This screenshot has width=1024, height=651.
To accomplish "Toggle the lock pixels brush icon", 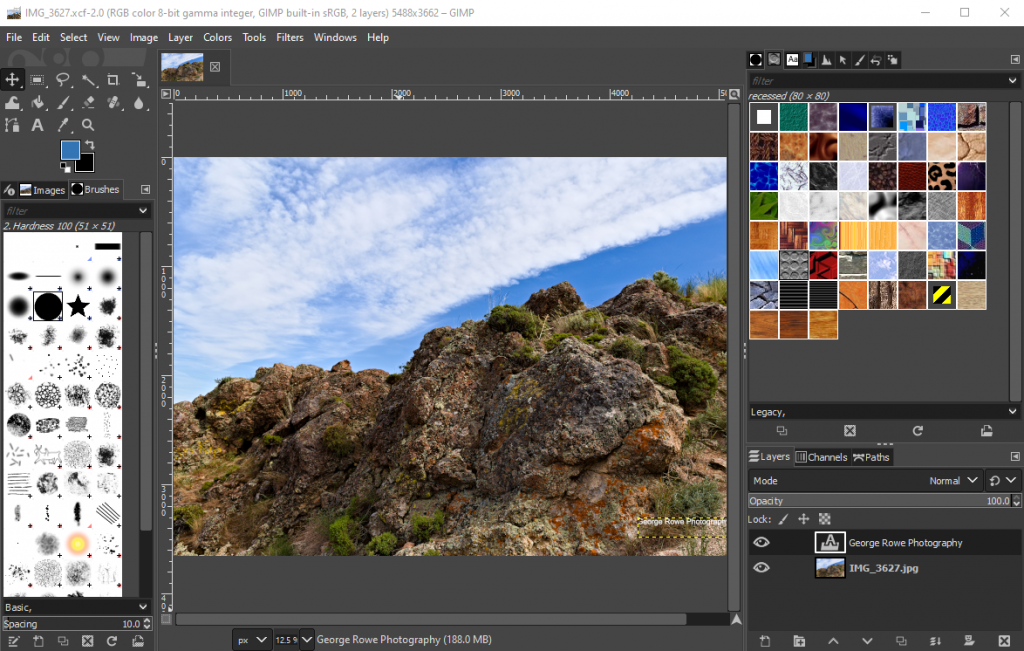I will coord(783,519).
